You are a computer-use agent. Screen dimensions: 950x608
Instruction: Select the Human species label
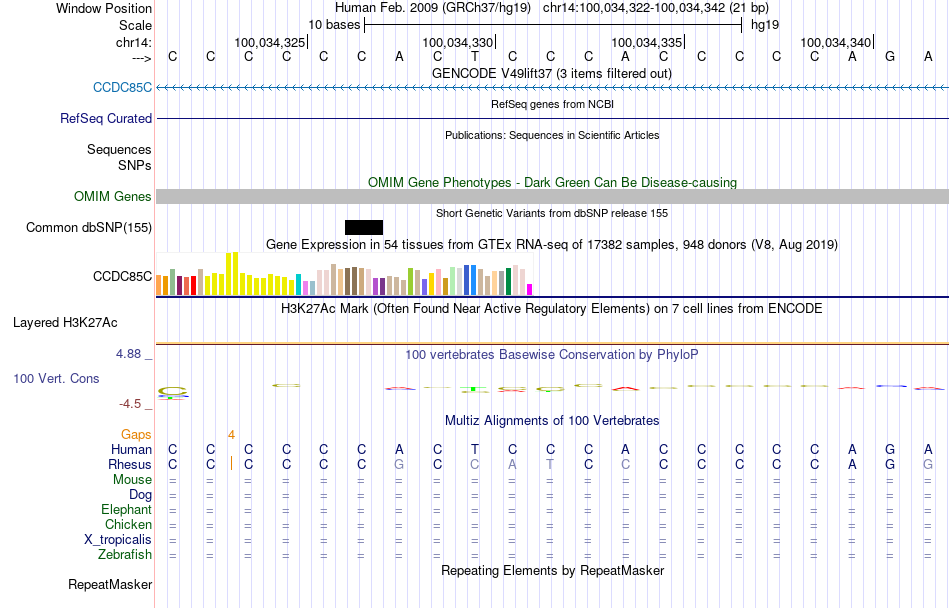tap(131, 449)
